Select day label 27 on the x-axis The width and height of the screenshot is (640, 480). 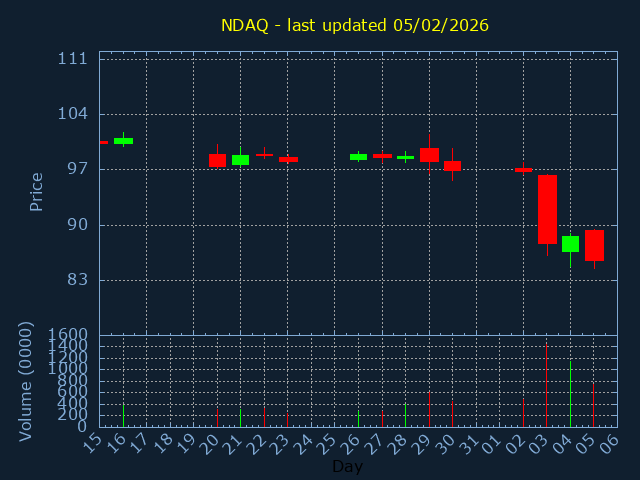pos(375,444)
